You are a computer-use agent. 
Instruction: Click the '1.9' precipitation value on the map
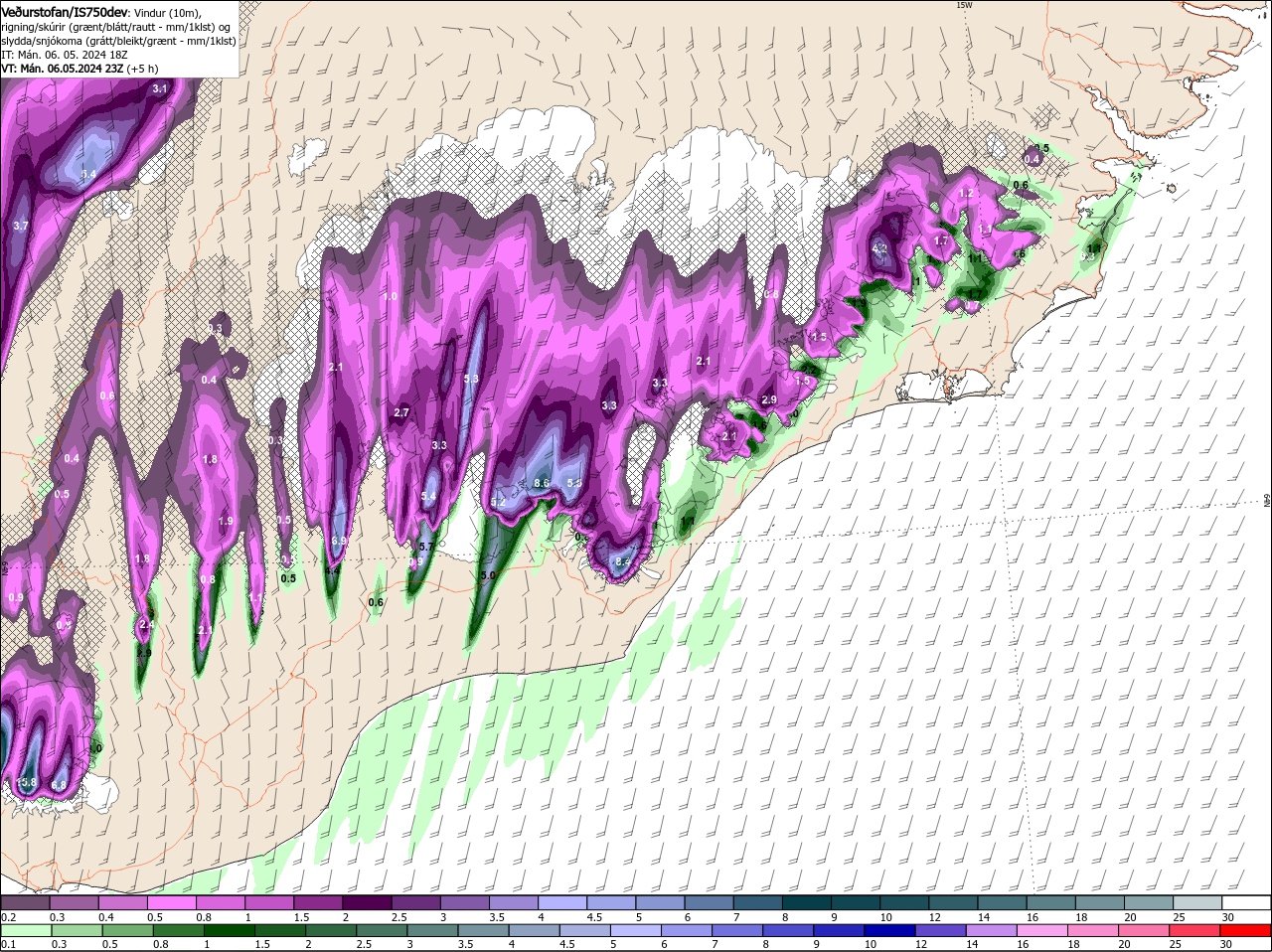tap(226, 521)
